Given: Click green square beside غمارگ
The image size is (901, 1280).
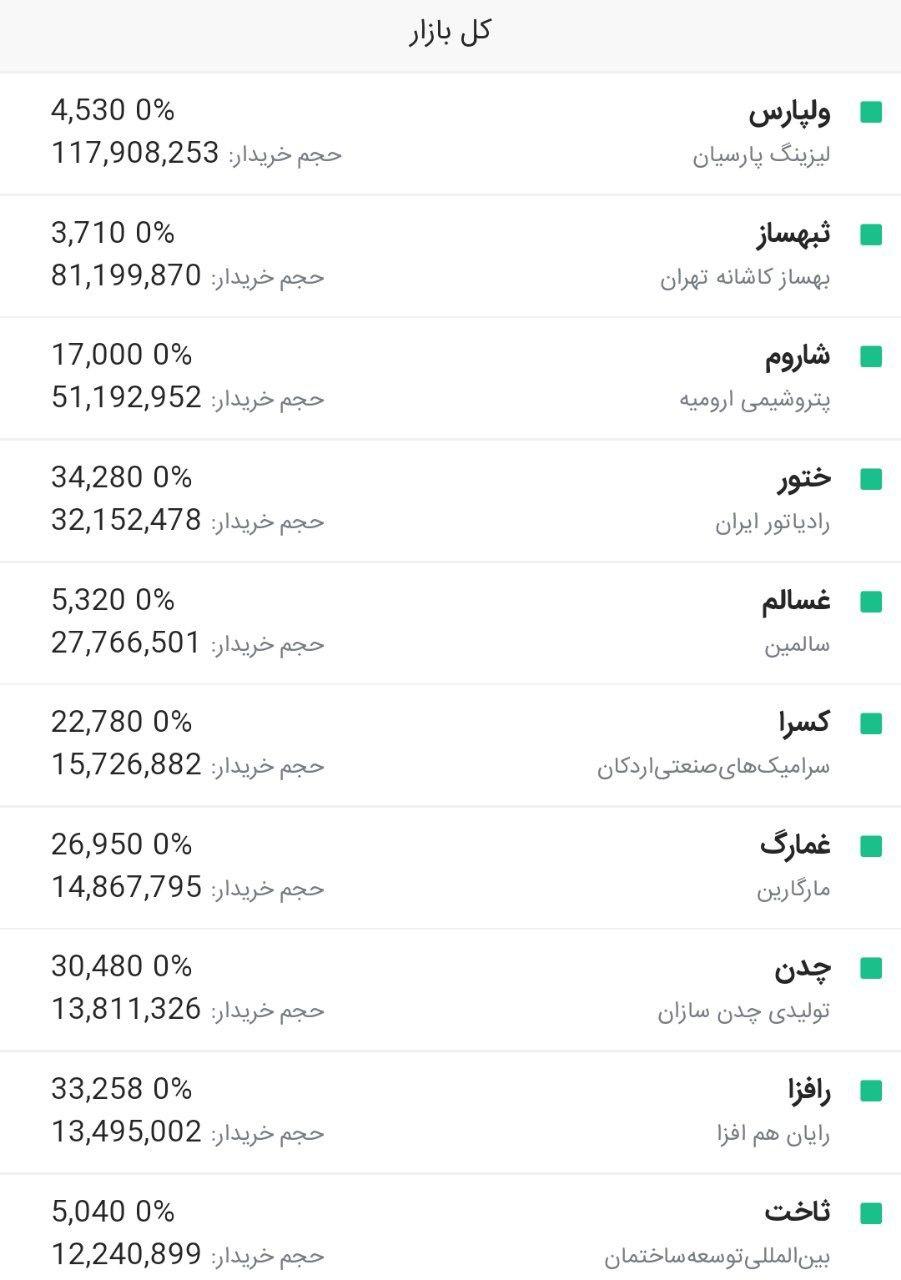Looking at the screenshot, I should 871,847.
